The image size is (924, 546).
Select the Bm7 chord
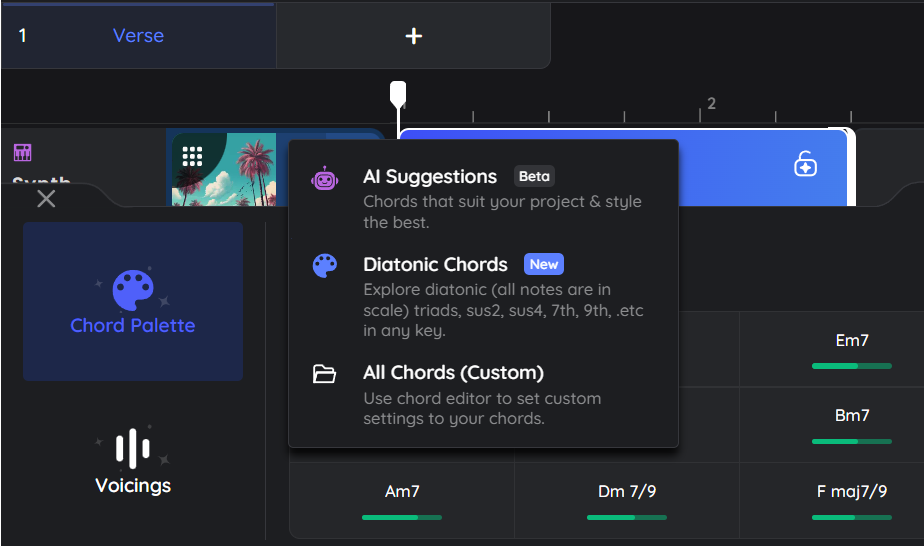[852, 416]
